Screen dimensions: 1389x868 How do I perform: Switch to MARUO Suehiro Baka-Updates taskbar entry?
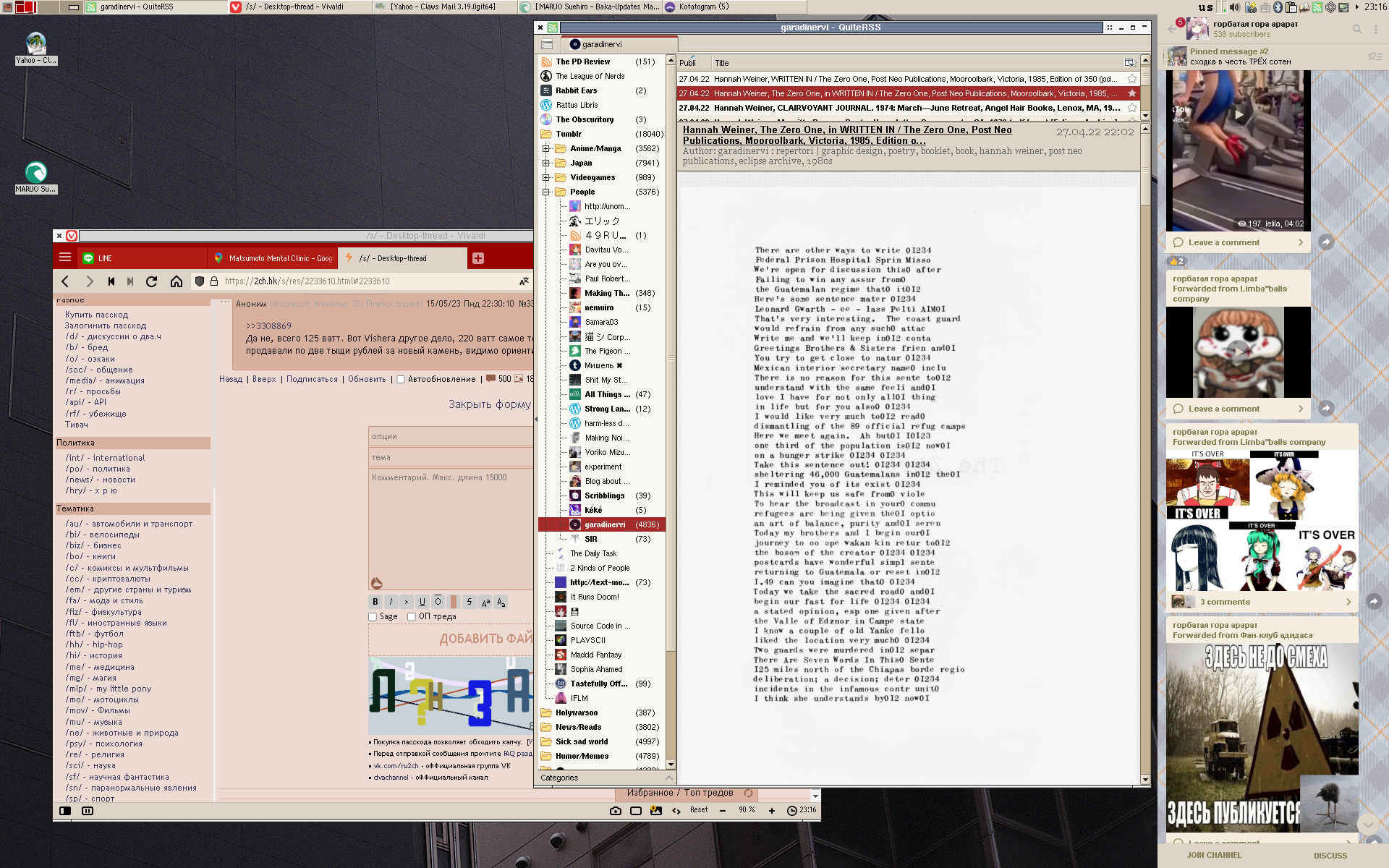tap(589, 7)
